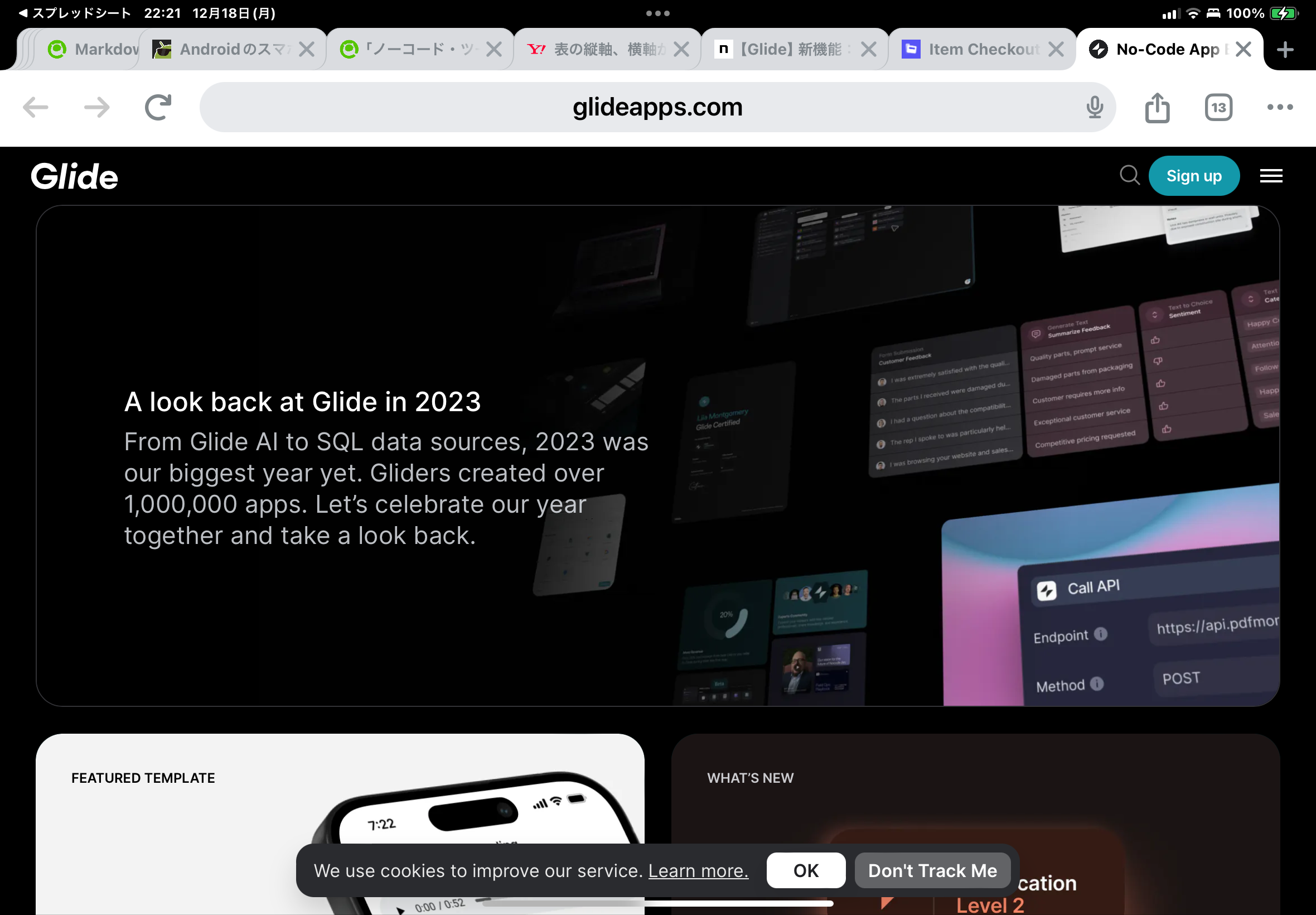The height and width of the screenshot is (915, 1316).
Task: Reload the current page
Action: (158, 107)
